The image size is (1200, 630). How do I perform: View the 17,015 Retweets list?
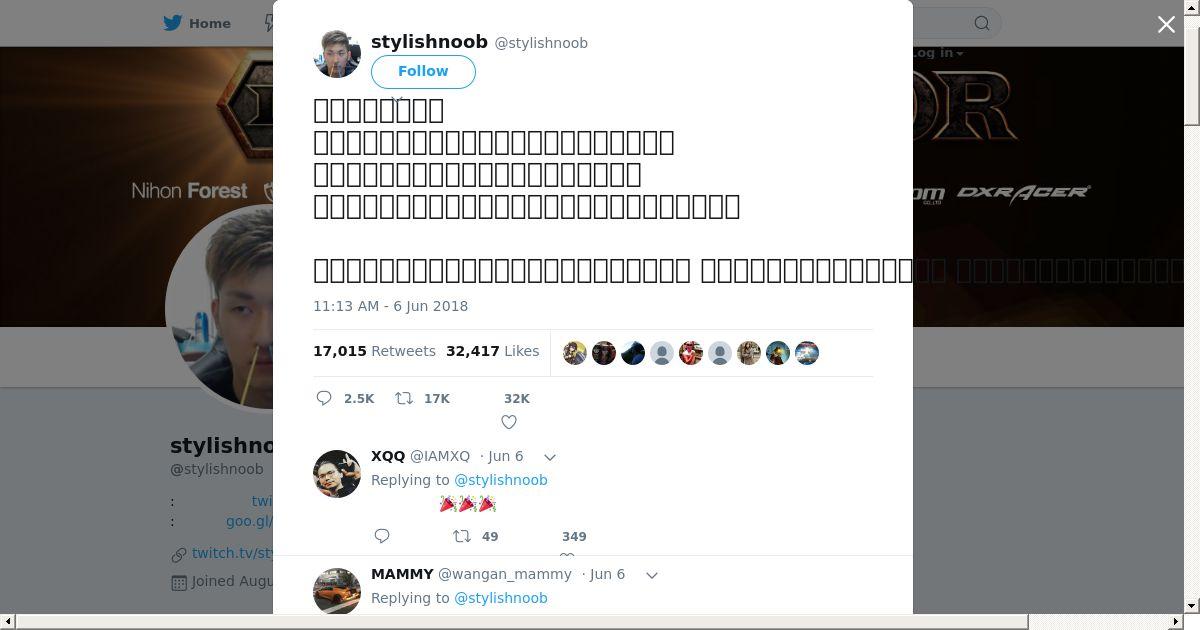374,351
